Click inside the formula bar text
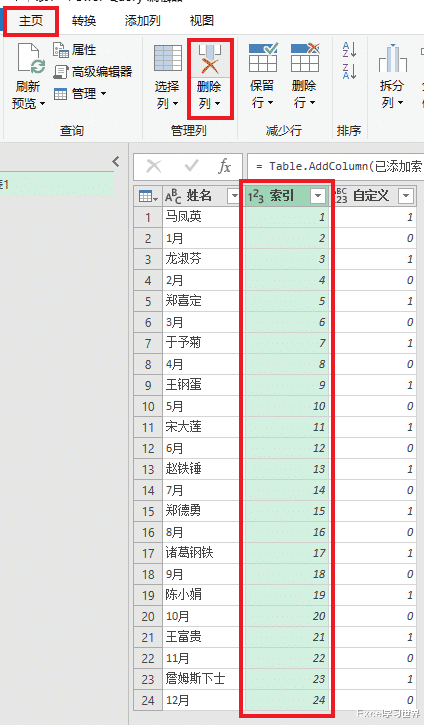This screenshot has height=725, width=424. click(337, 166)
